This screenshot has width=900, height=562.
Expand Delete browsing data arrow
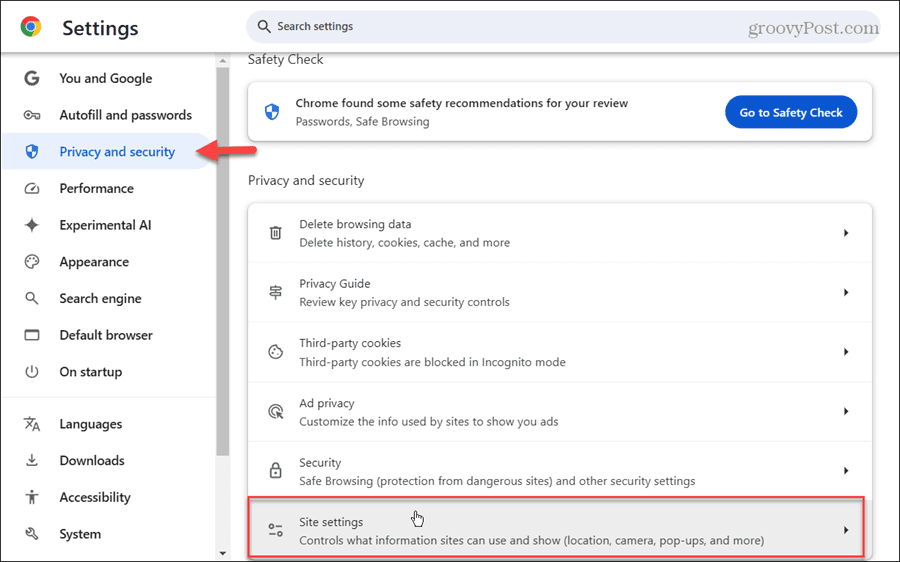click(x=846, y=233)
